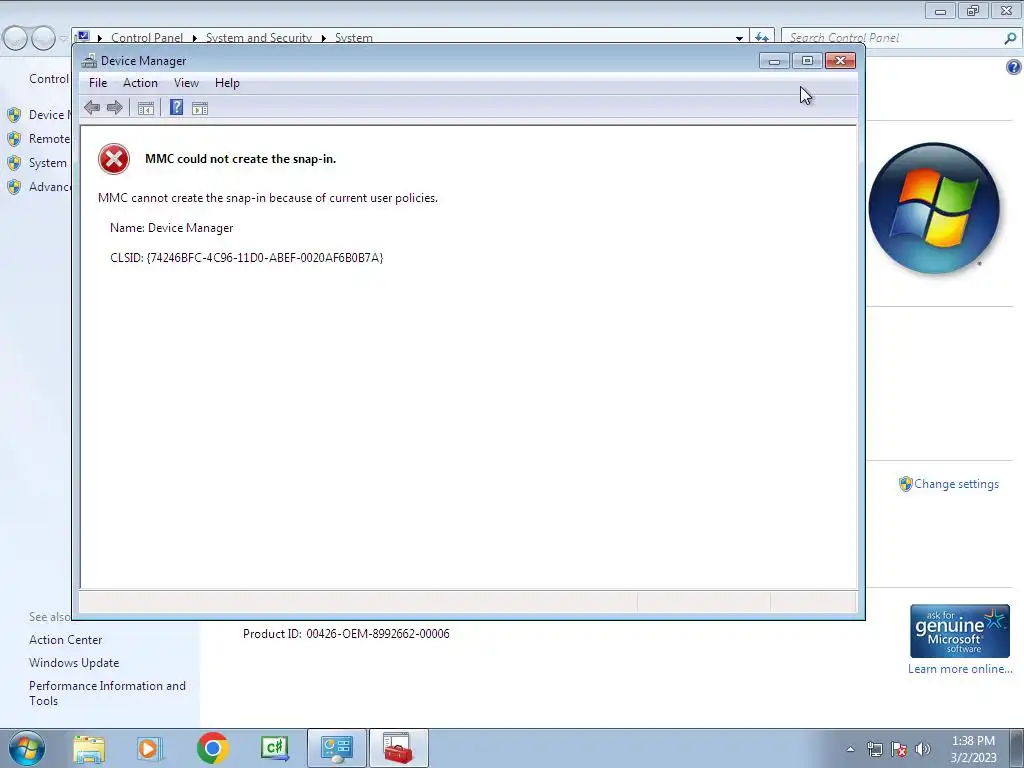Click the Device Manager title bar icon
The image size is (1024, 768).
[89, 61]
